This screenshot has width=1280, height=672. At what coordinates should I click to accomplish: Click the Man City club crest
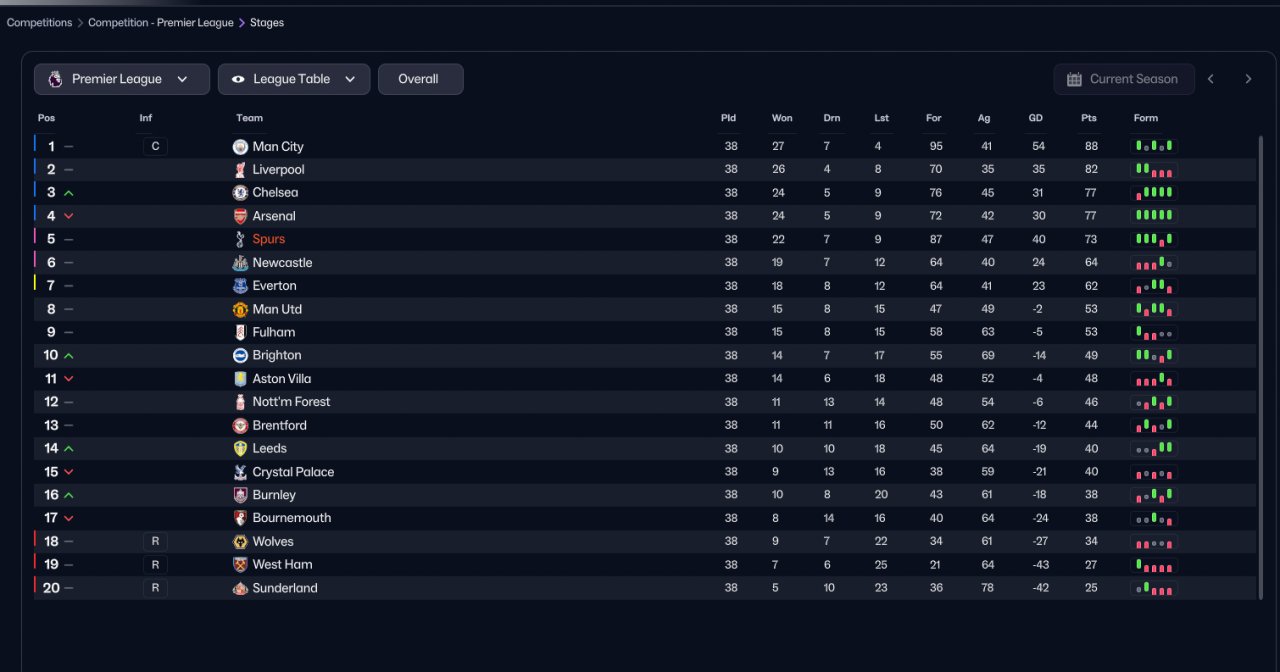point(240,147)
